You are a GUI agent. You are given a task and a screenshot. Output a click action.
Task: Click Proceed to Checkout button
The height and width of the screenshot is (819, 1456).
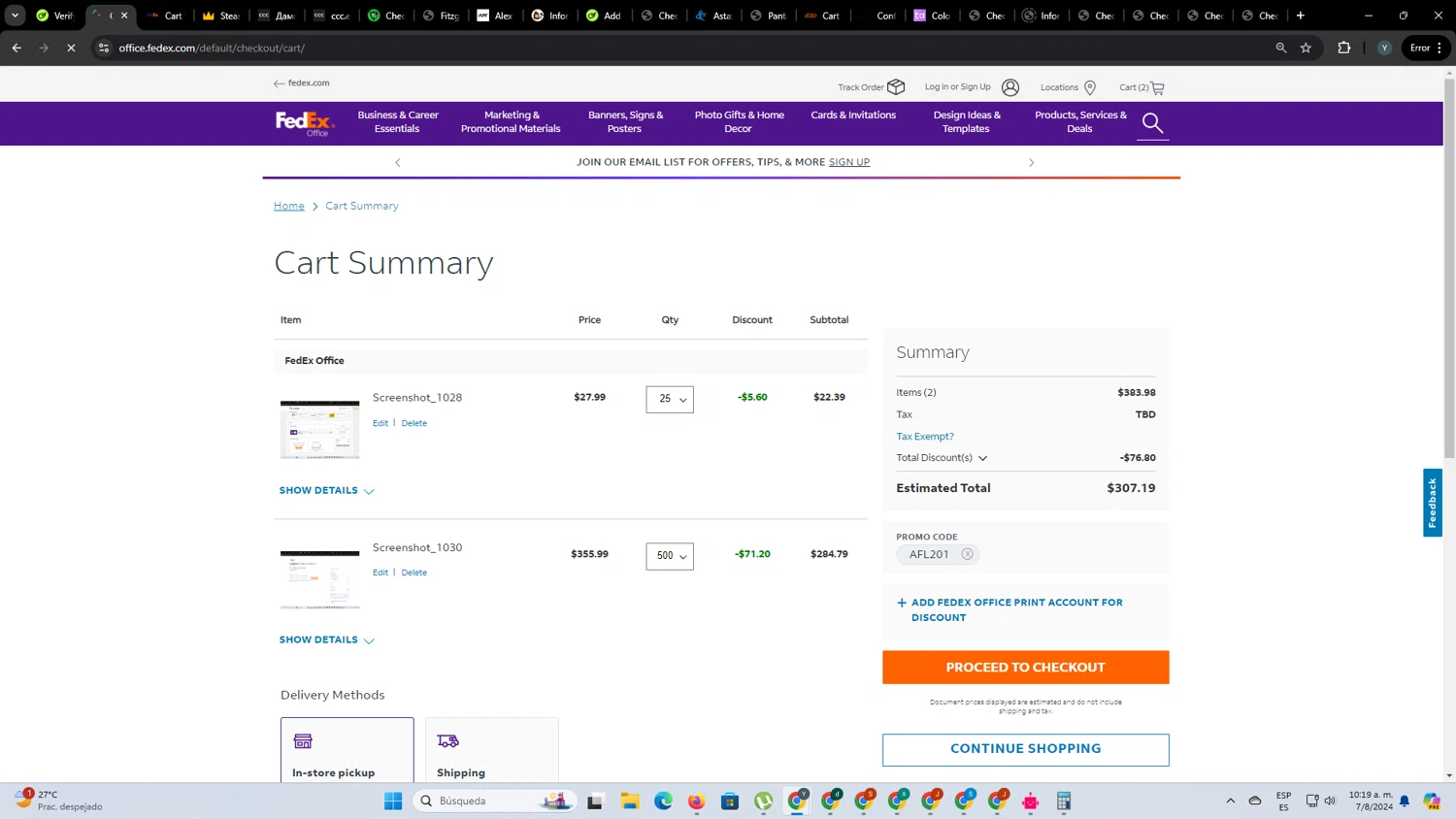[x=1026, y=668]
